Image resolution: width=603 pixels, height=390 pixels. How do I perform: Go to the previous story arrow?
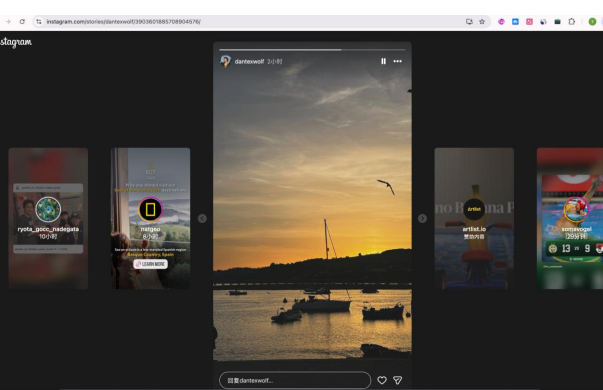click(x=202, y=218)
